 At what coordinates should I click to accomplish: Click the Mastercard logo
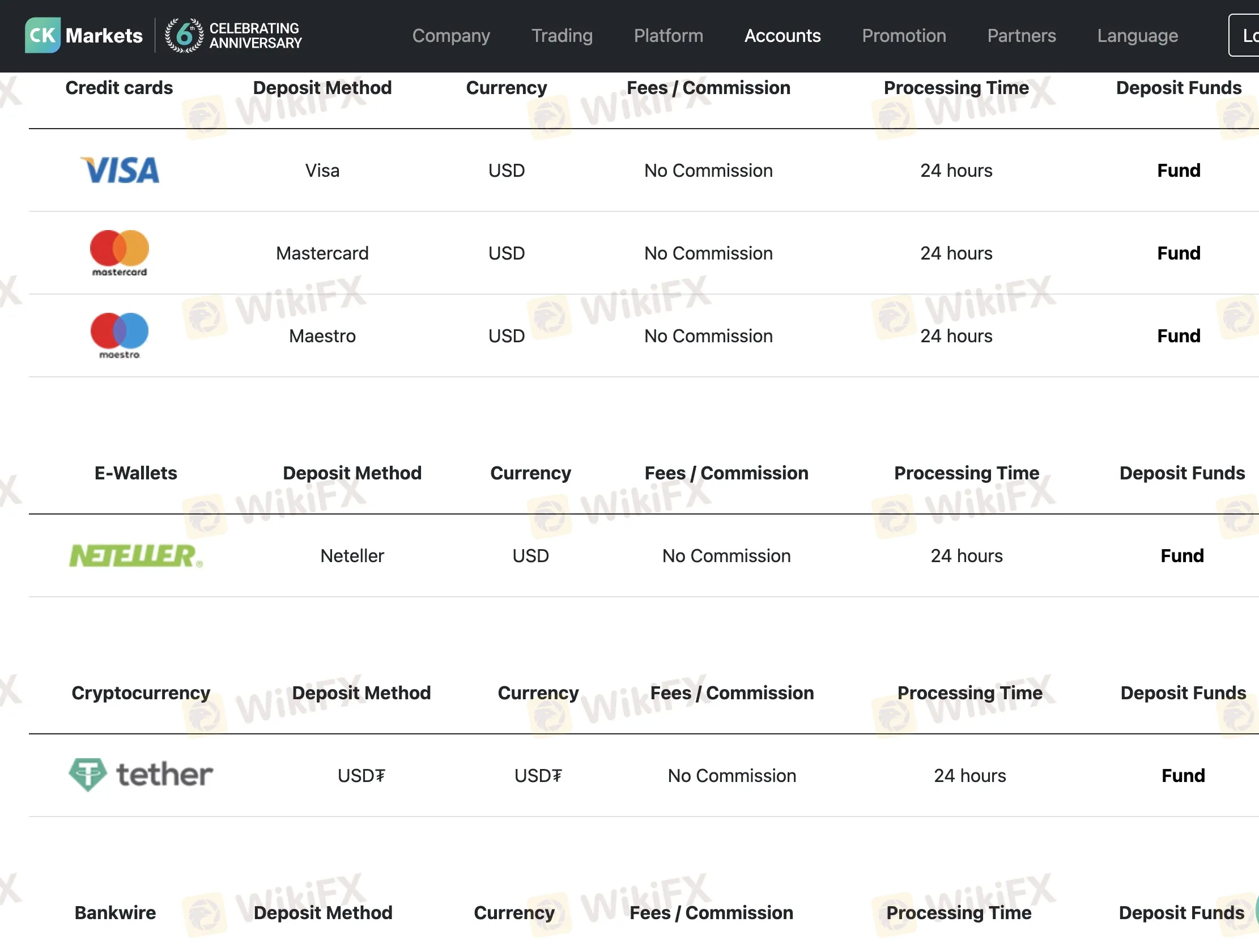click(120, 253)
